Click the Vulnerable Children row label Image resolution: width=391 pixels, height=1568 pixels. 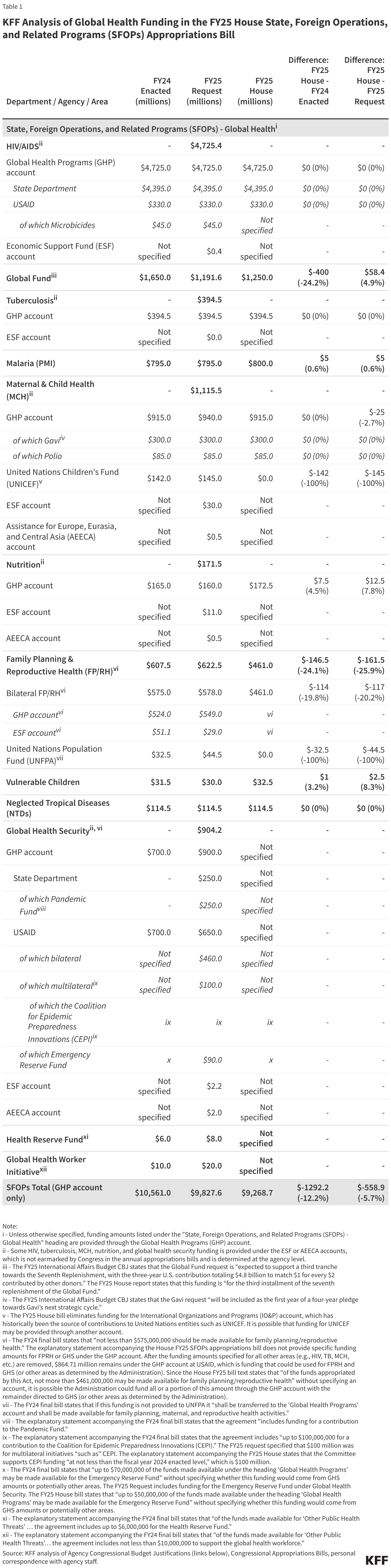(42, 782)
